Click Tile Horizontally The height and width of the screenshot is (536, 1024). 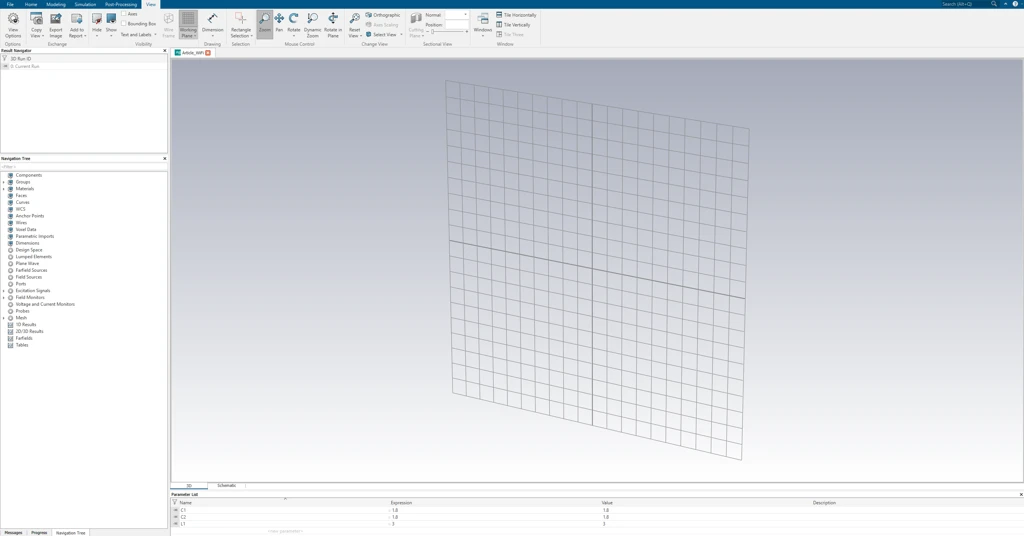(x=516, y=15)
